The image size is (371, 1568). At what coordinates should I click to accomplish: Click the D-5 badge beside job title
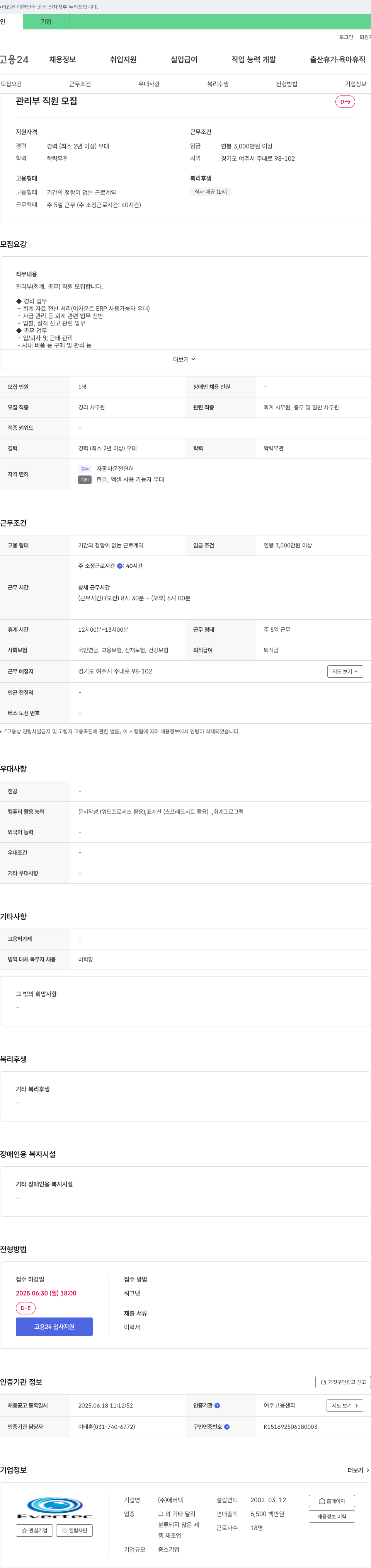(345, 102)
